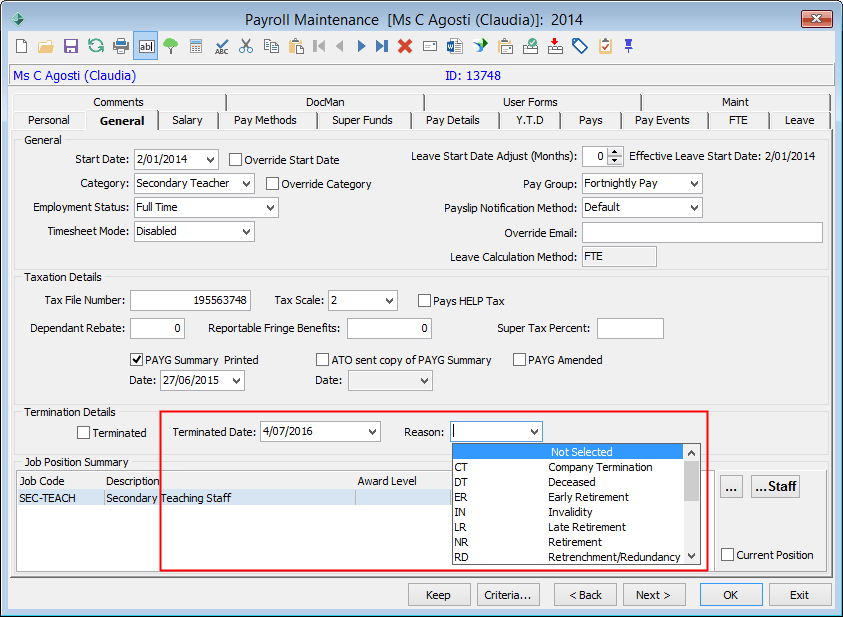
Task: Run spell check ABC icon
Action: click(x=221, y=46)
